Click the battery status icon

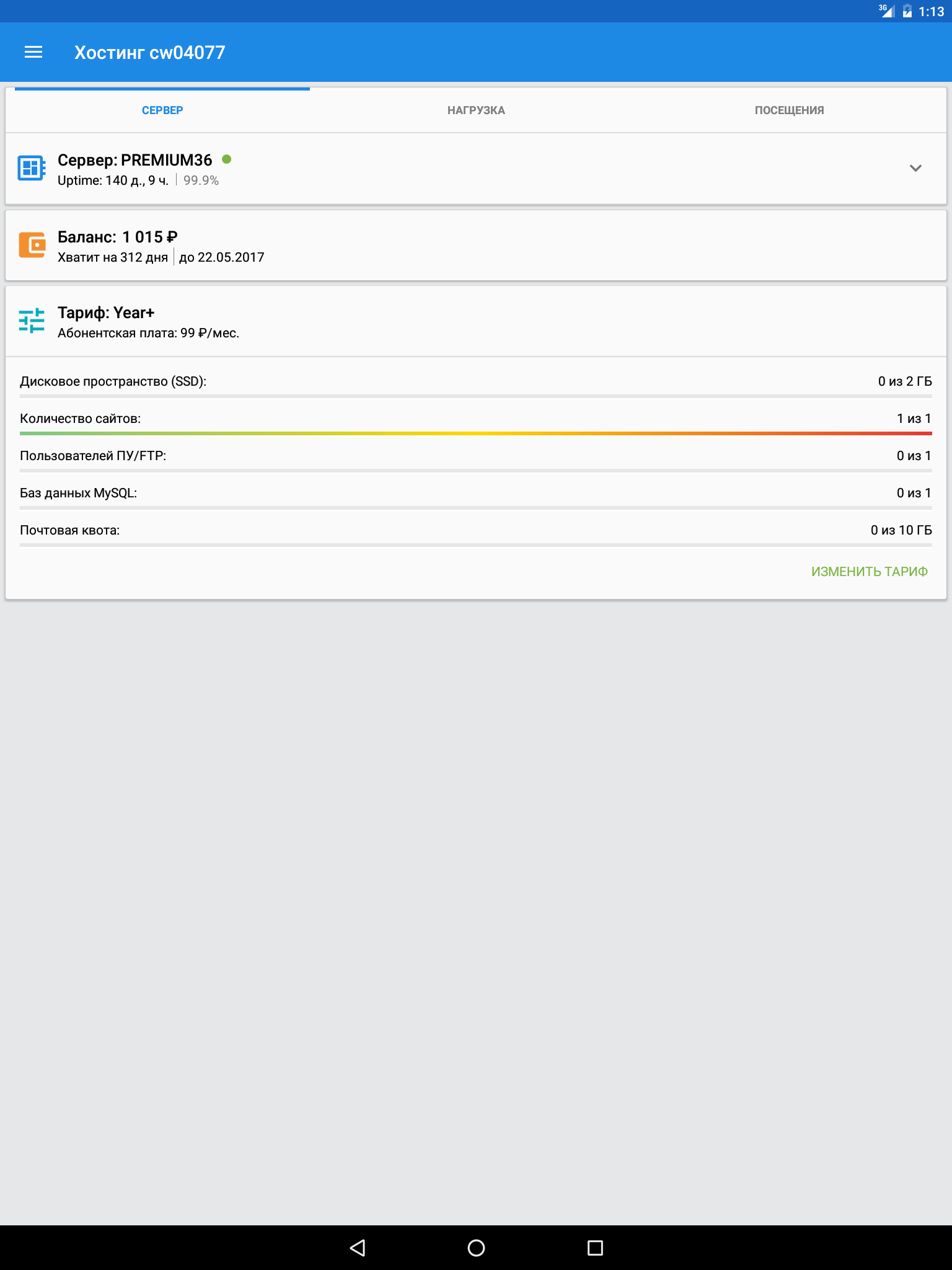(x=907, y=11)
